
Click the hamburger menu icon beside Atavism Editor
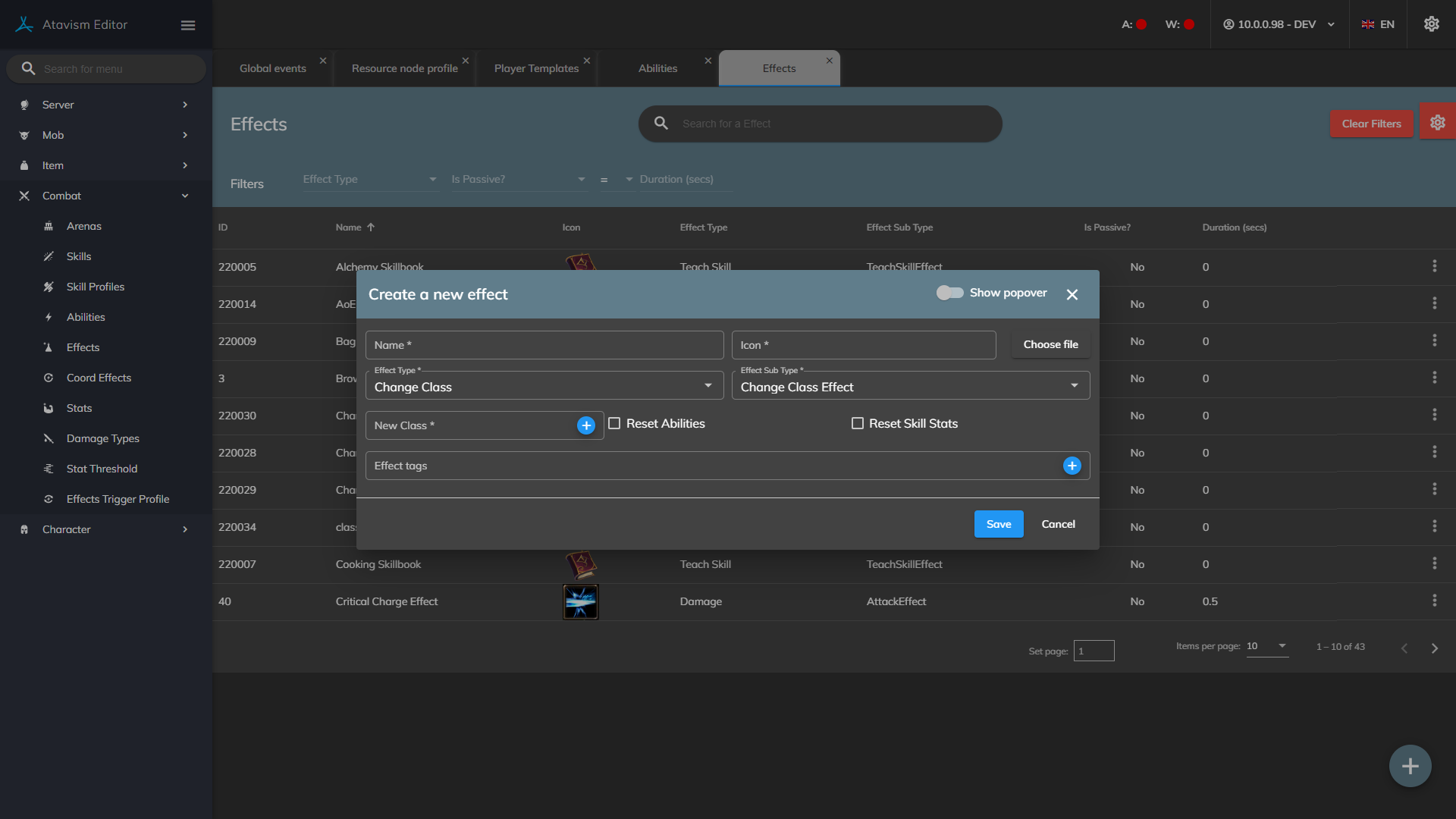(188, 25)
